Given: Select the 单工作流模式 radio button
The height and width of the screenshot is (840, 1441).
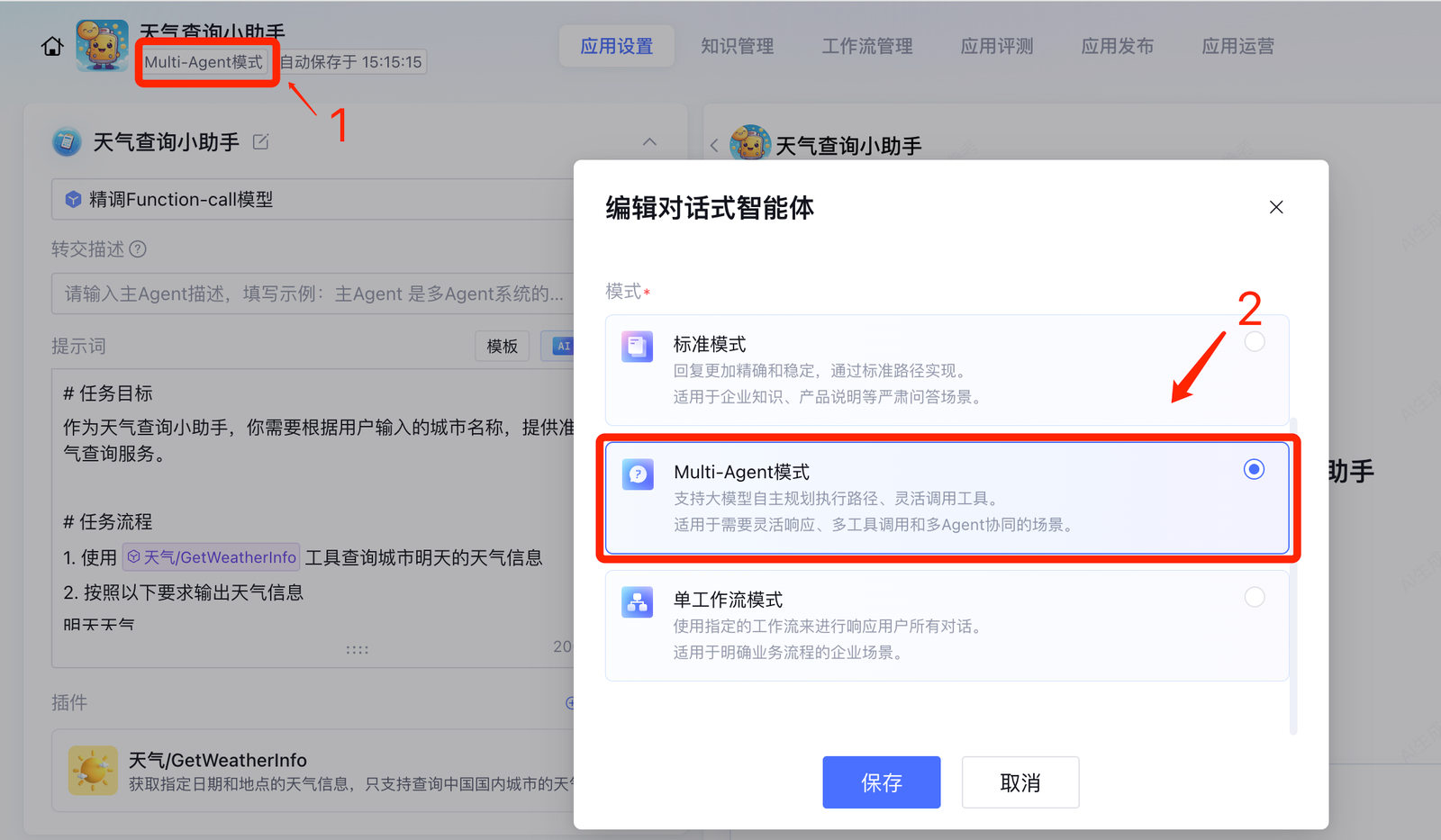Looking at the screenshot, I should tap(1254, 597).
